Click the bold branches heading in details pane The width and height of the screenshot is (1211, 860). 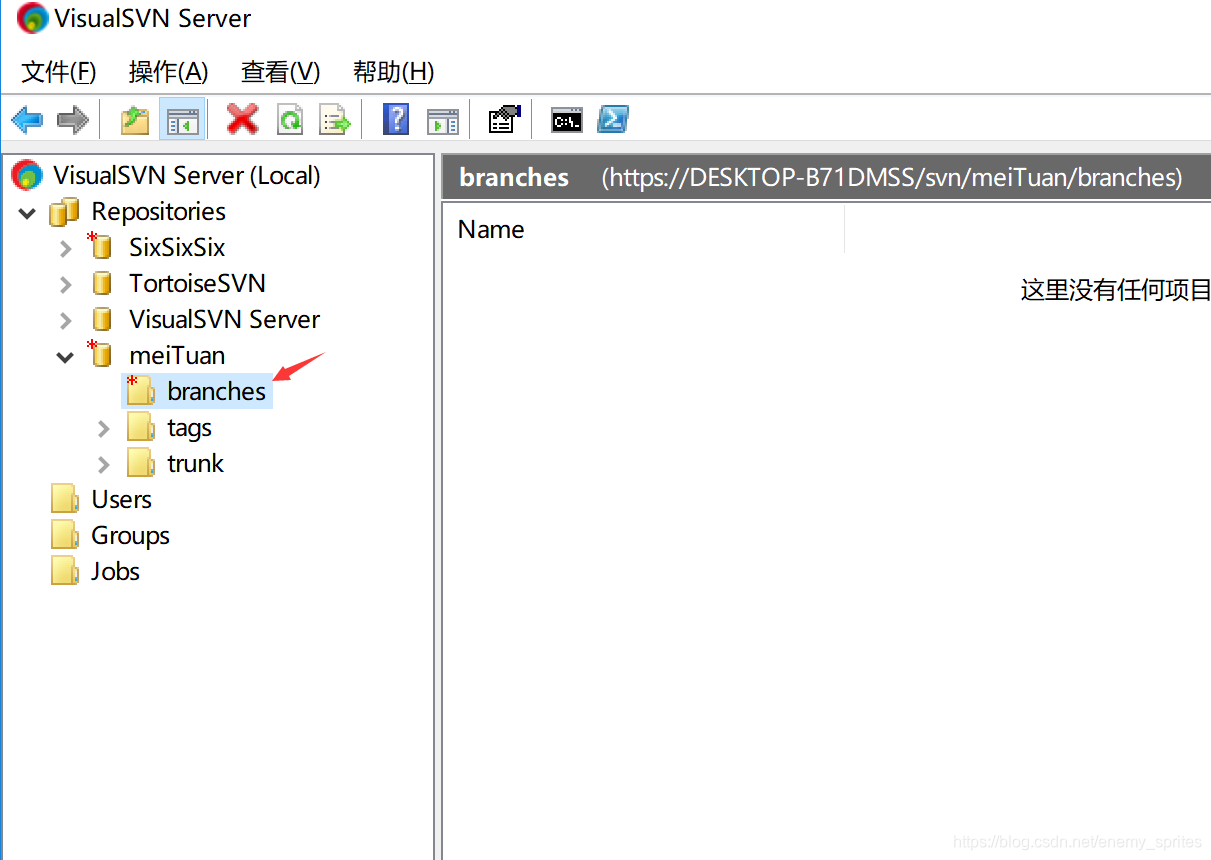coord(514,178)
